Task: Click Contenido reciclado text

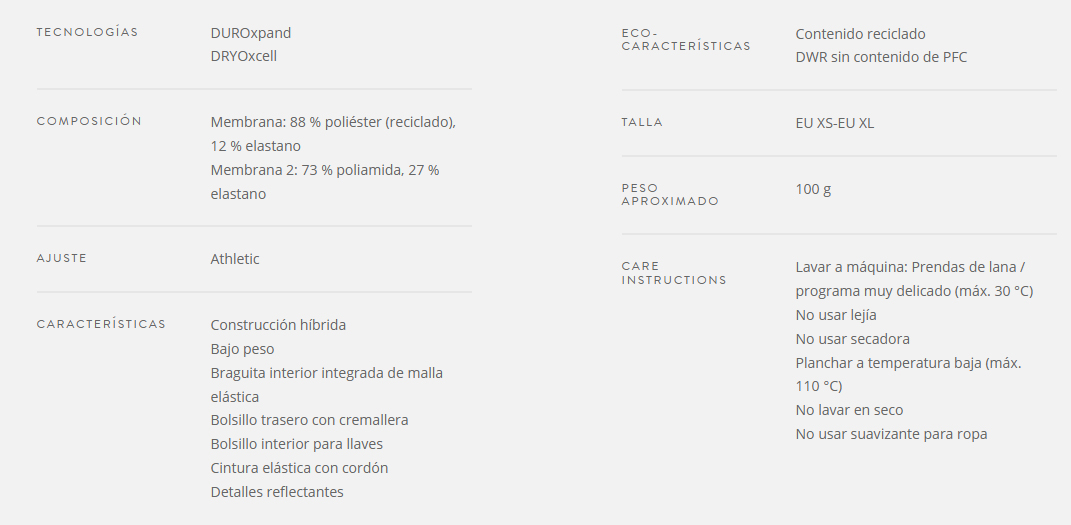Action: click(x=861, y=33)
